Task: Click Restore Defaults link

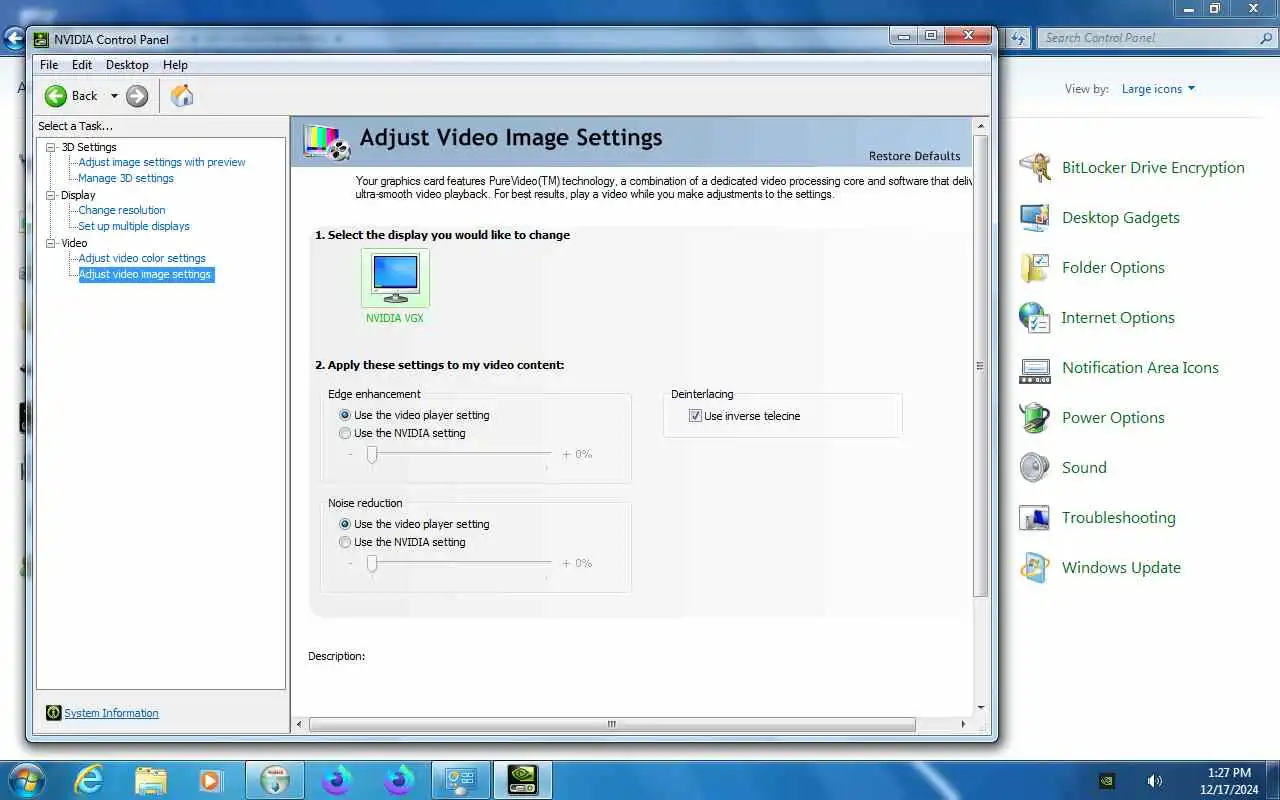Action: (914, 156)
